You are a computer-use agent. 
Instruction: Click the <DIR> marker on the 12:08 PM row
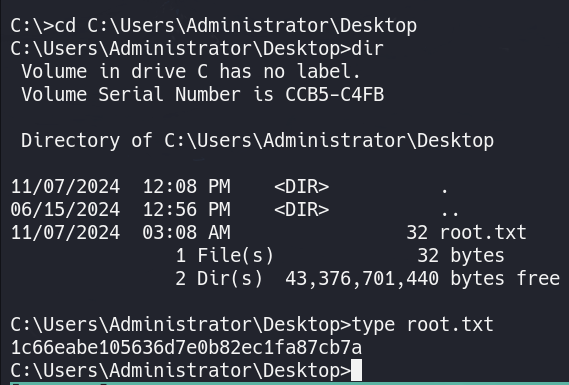click(x=302, y=187)
